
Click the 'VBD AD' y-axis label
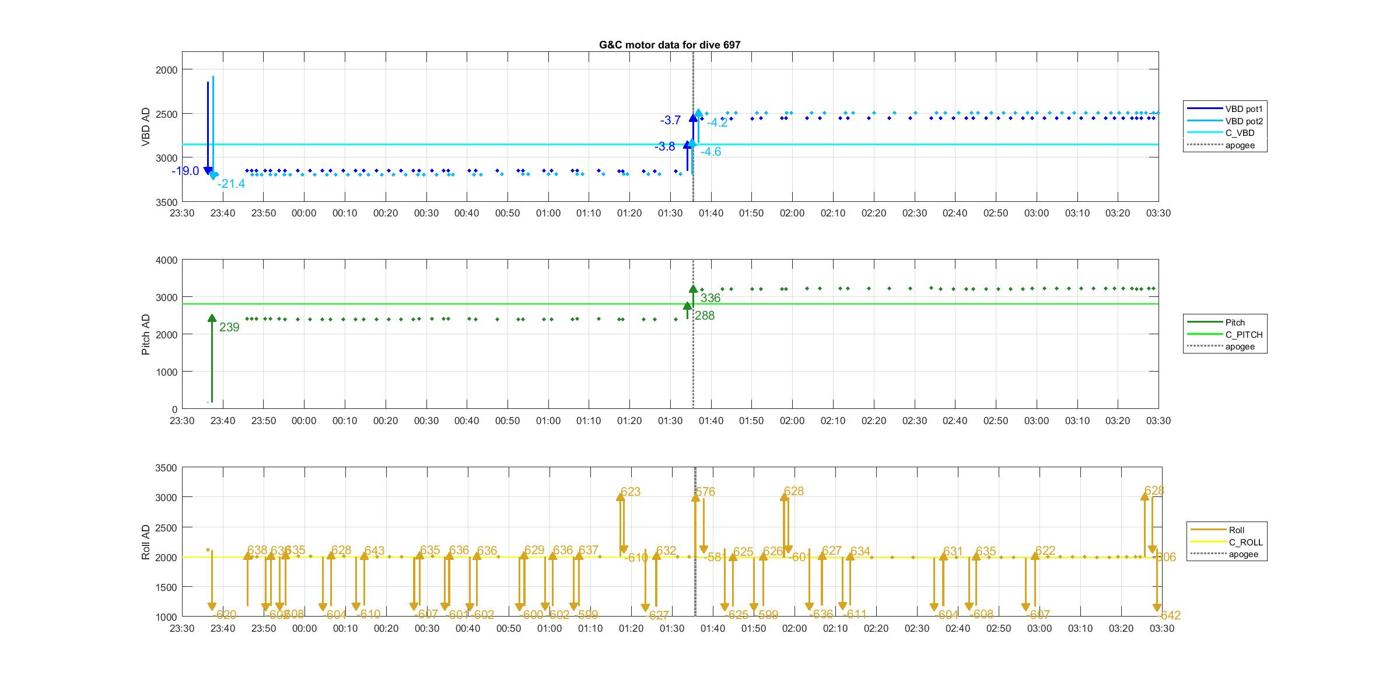pos(146,127)
